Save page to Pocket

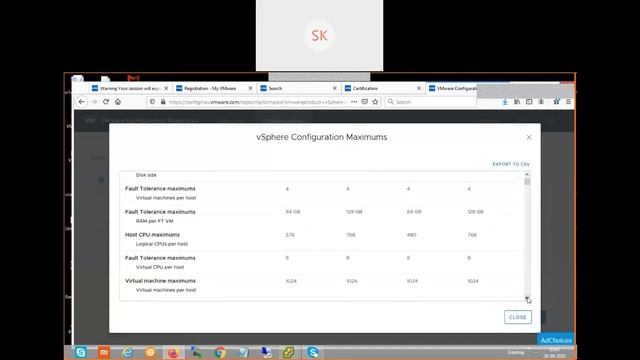[364, 102]
